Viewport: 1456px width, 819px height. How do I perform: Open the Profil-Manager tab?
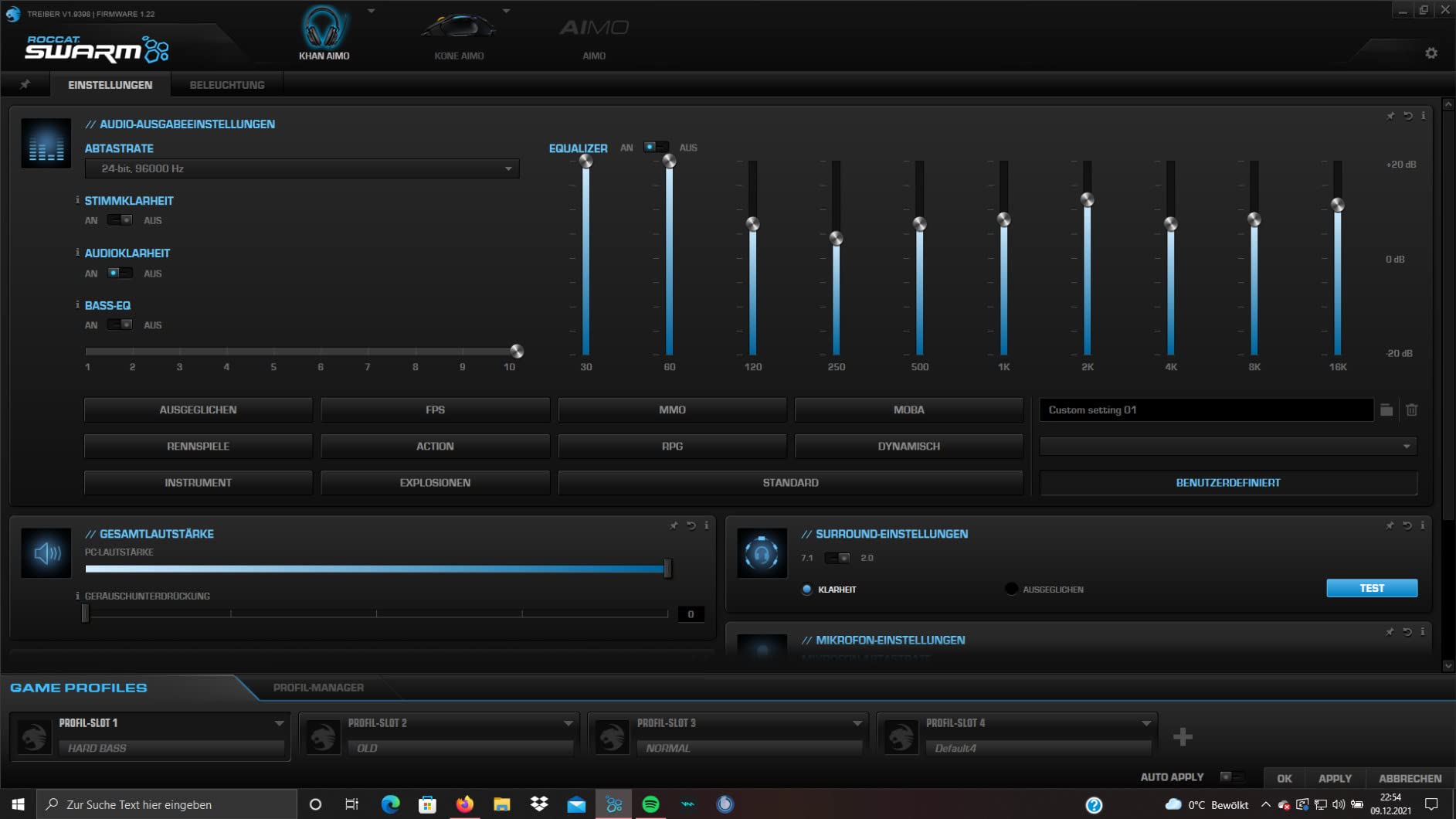point(318,688)
